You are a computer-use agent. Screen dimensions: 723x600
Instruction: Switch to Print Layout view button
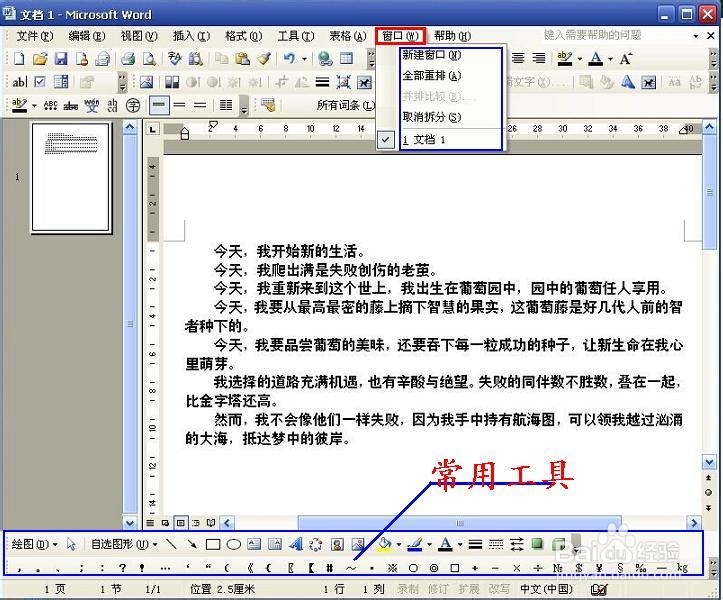181,523
